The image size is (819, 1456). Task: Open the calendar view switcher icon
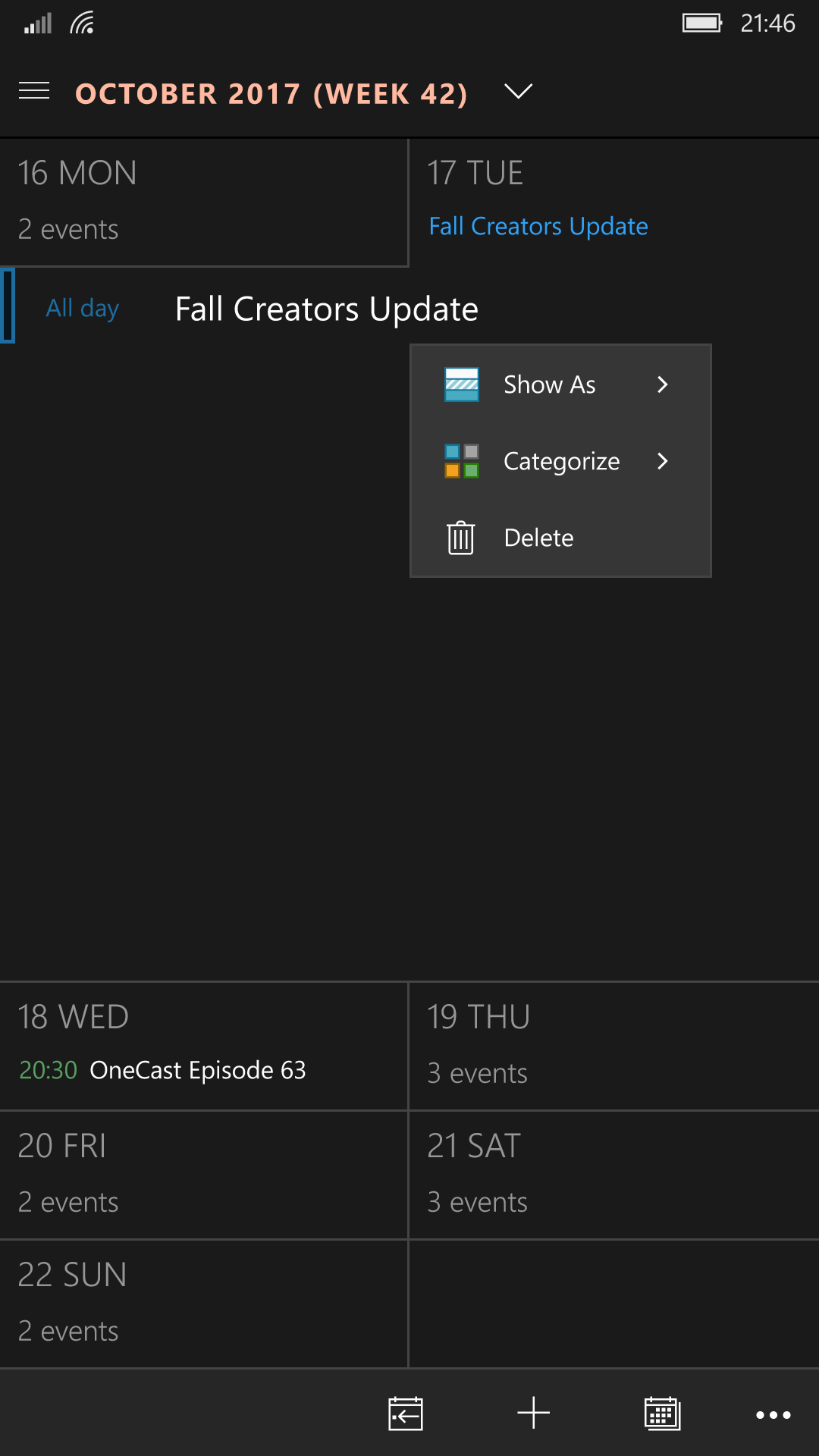tap(662, 1414)
